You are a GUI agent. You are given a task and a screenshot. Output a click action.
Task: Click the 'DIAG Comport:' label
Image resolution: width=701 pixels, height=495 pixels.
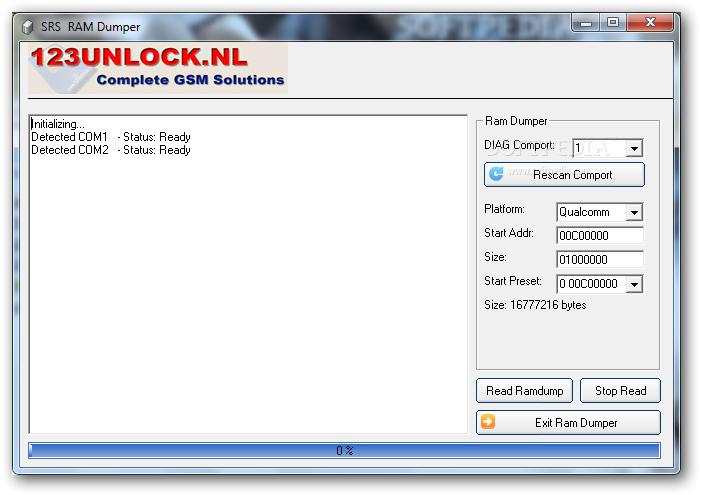519,145
